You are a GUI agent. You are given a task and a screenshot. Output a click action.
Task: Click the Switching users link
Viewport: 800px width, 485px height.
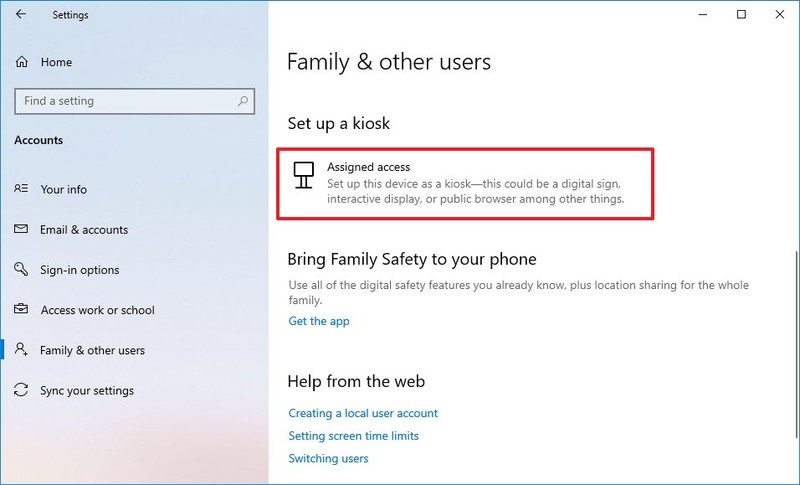pos(328,458)
